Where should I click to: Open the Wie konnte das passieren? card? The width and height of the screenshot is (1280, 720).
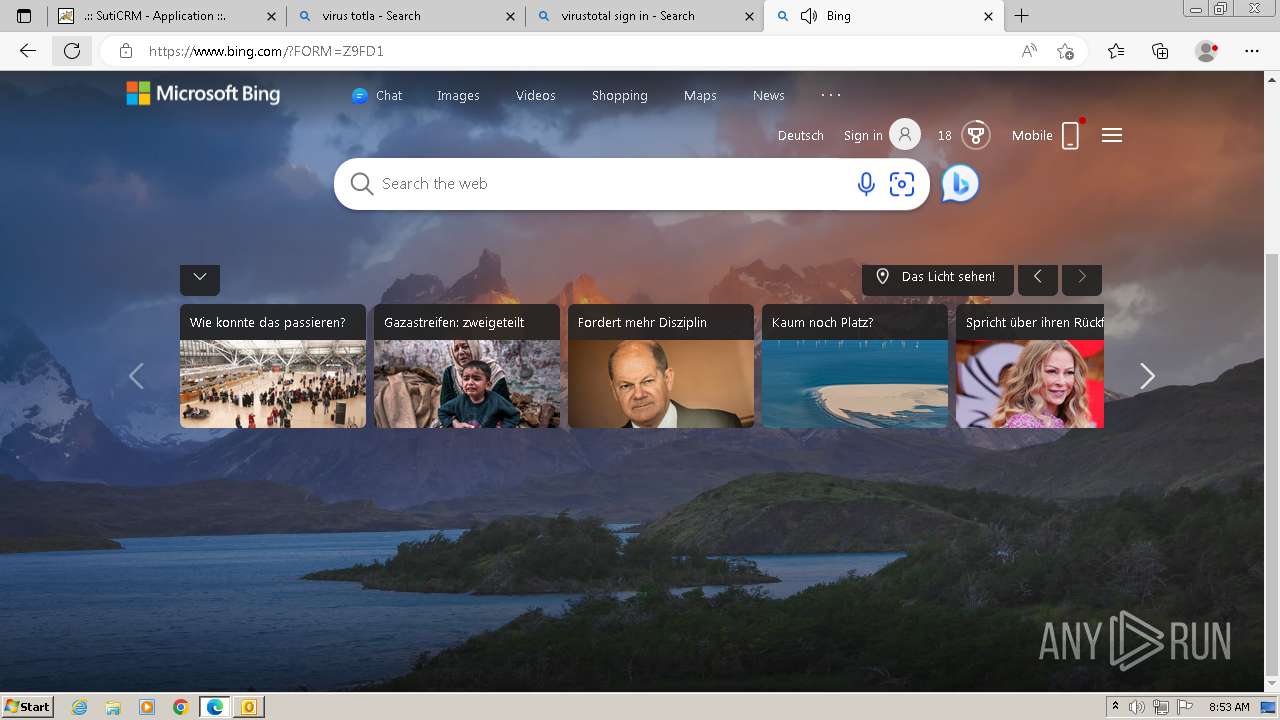[273, 366]
